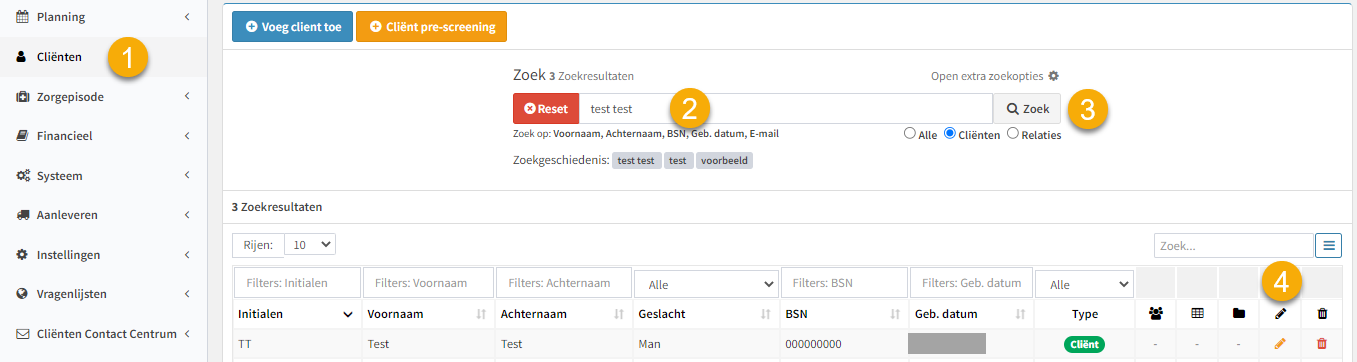The height and width of the screenshot is (362, 1357).
Task: Expand Cliënten Contact Centrum chevron
Action: click(187, 334)
